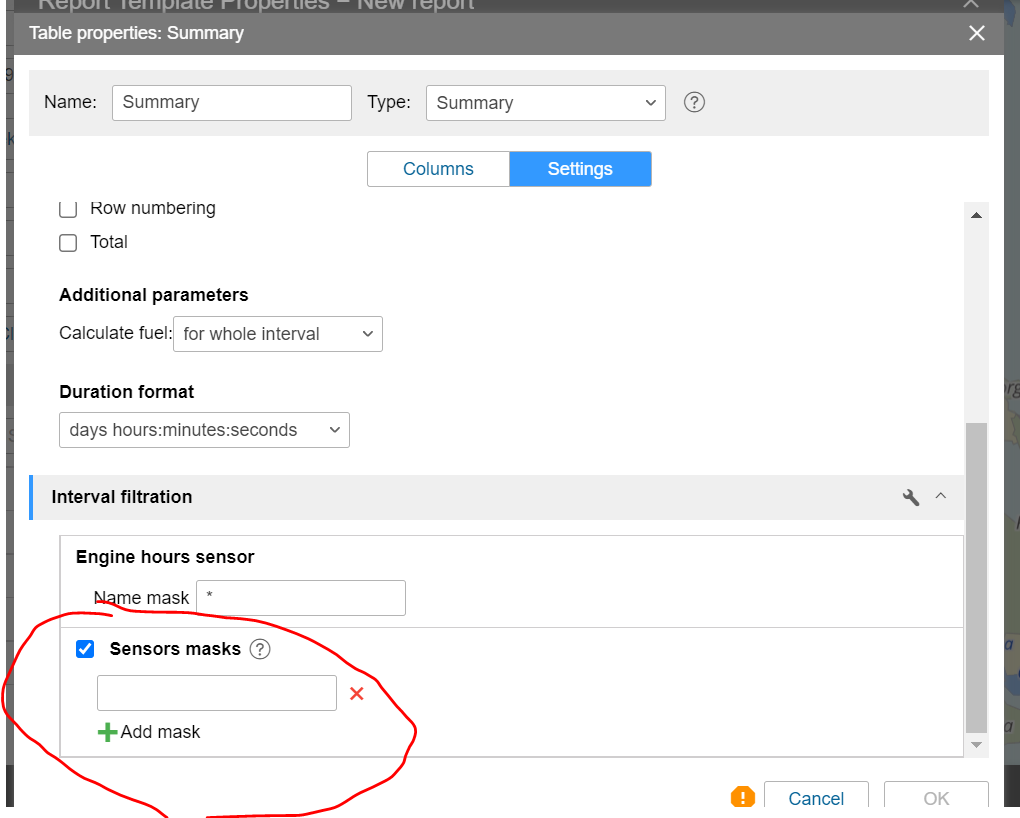Screen dimensions: 1020x818
Task: Click the Cancel button
Action: [x=815, y=798]
